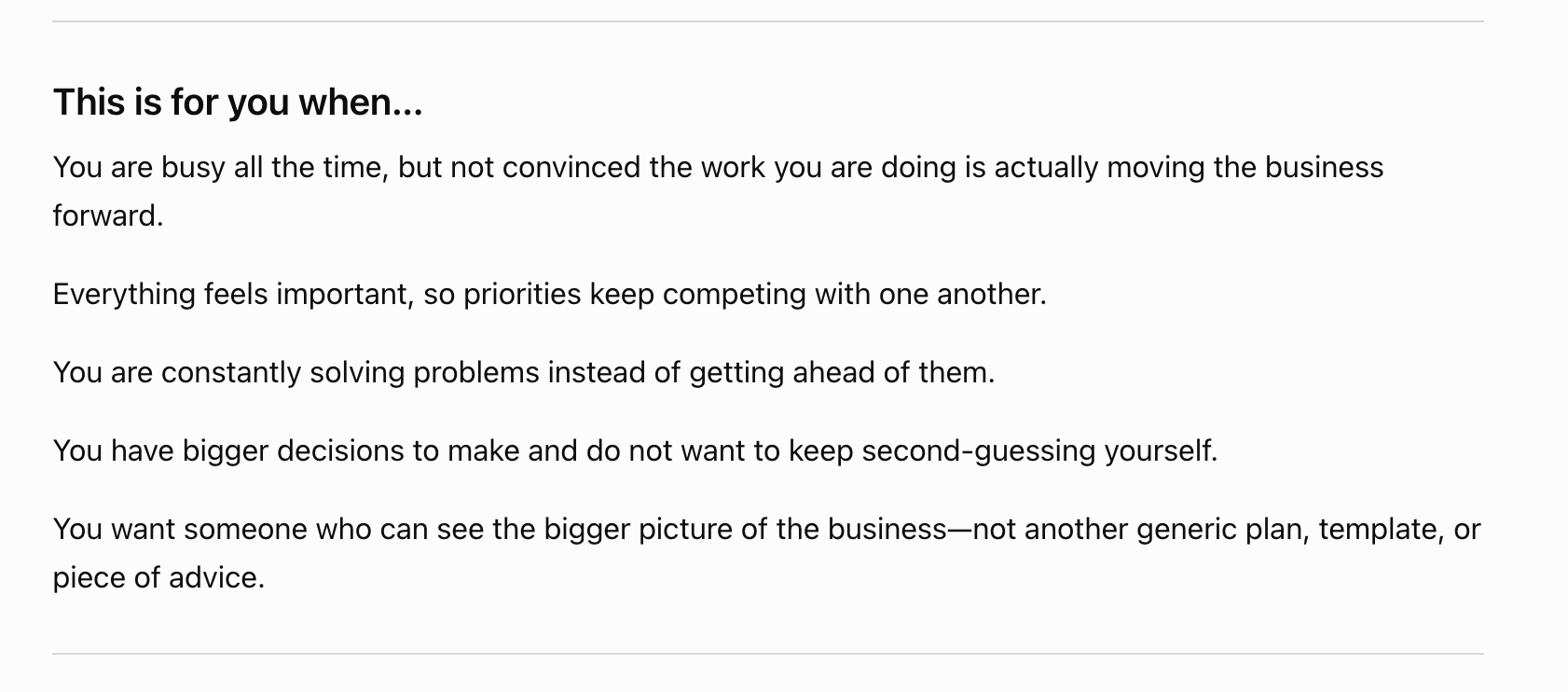Click the phrase "moving the business"

coord(1245,167)
